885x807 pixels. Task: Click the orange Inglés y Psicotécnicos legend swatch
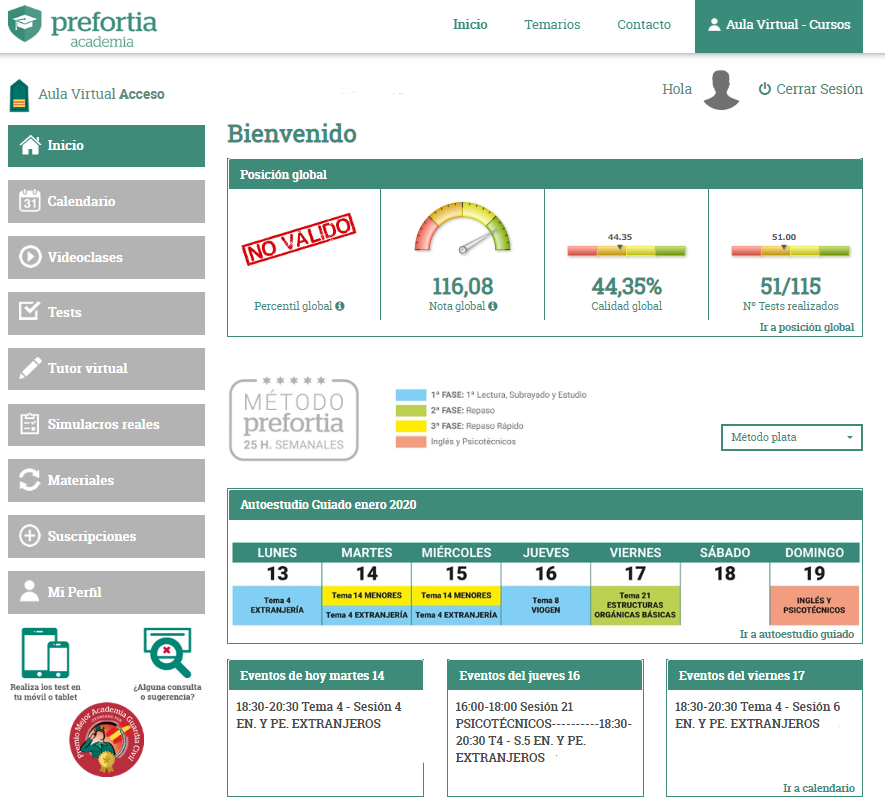click(x=411, y=441)
